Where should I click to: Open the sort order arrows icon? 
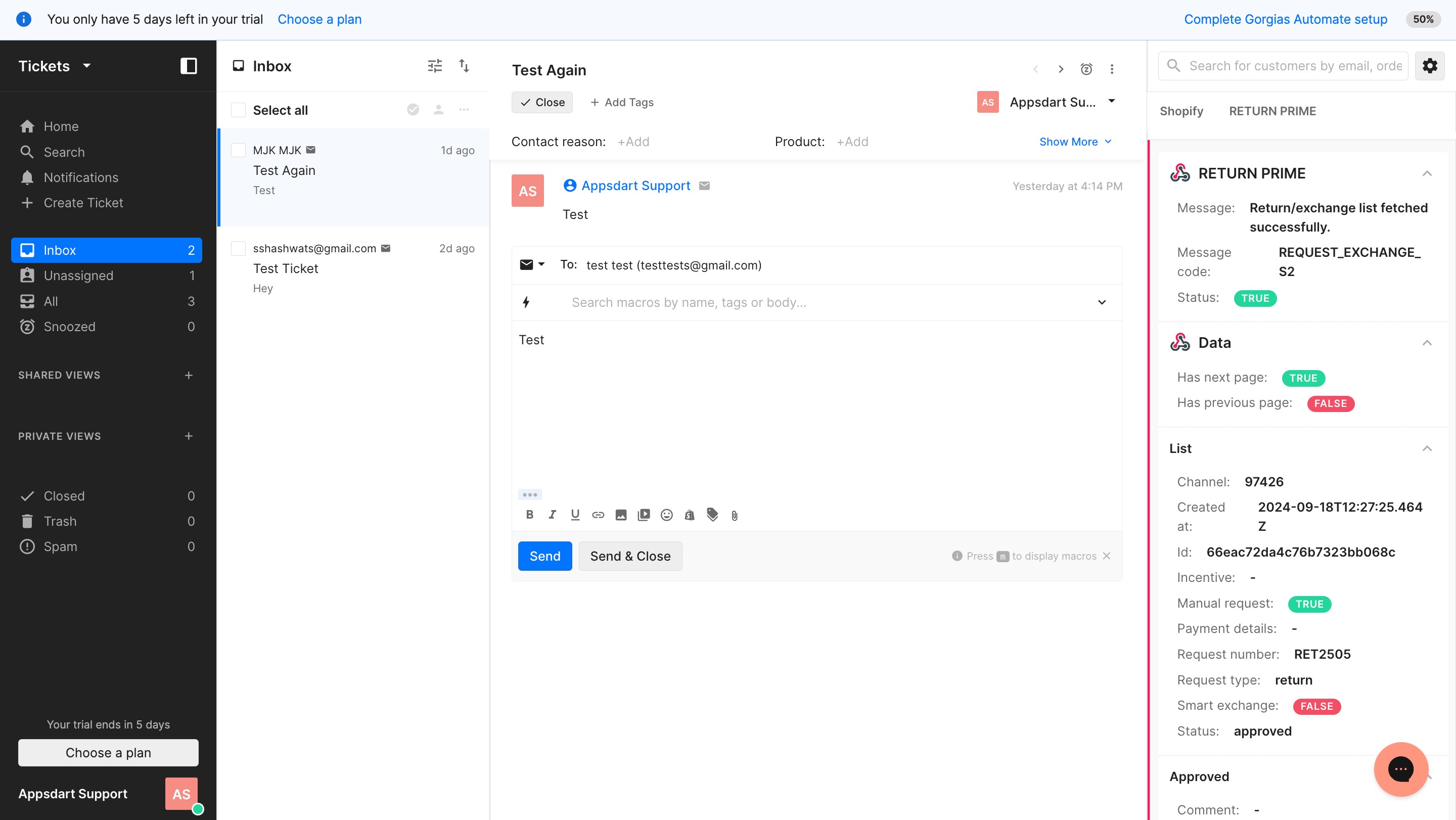(464, 66)
